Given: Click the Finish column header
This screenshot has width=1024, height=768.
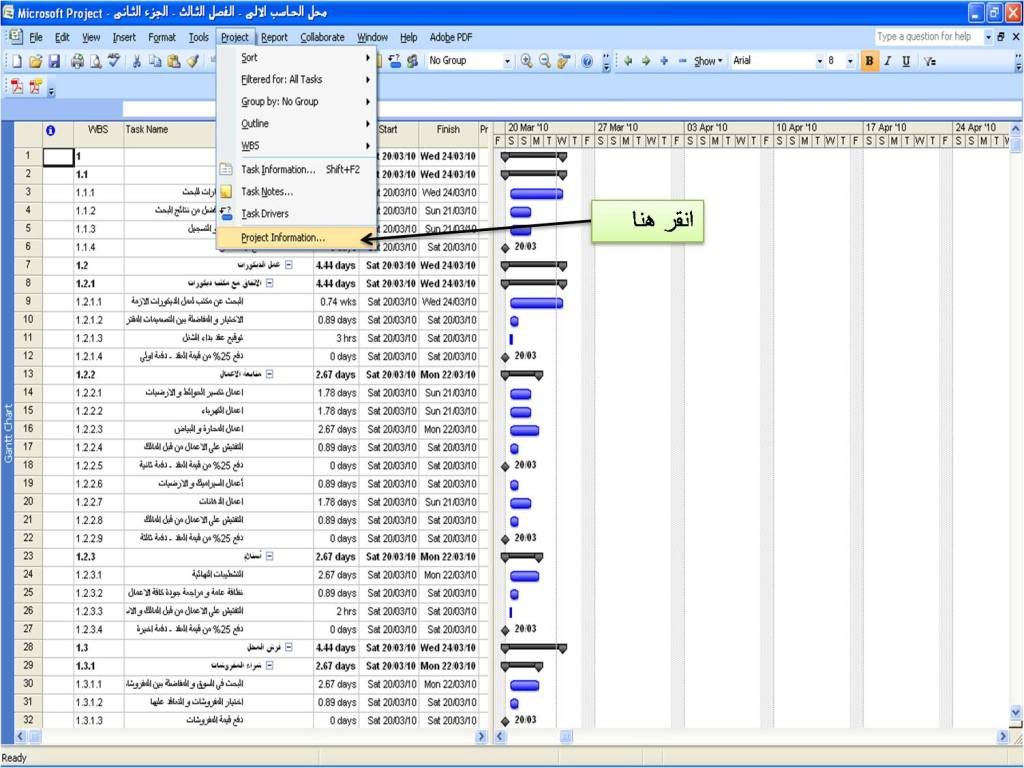Looking at the screenshot, I should click(448, 129).
